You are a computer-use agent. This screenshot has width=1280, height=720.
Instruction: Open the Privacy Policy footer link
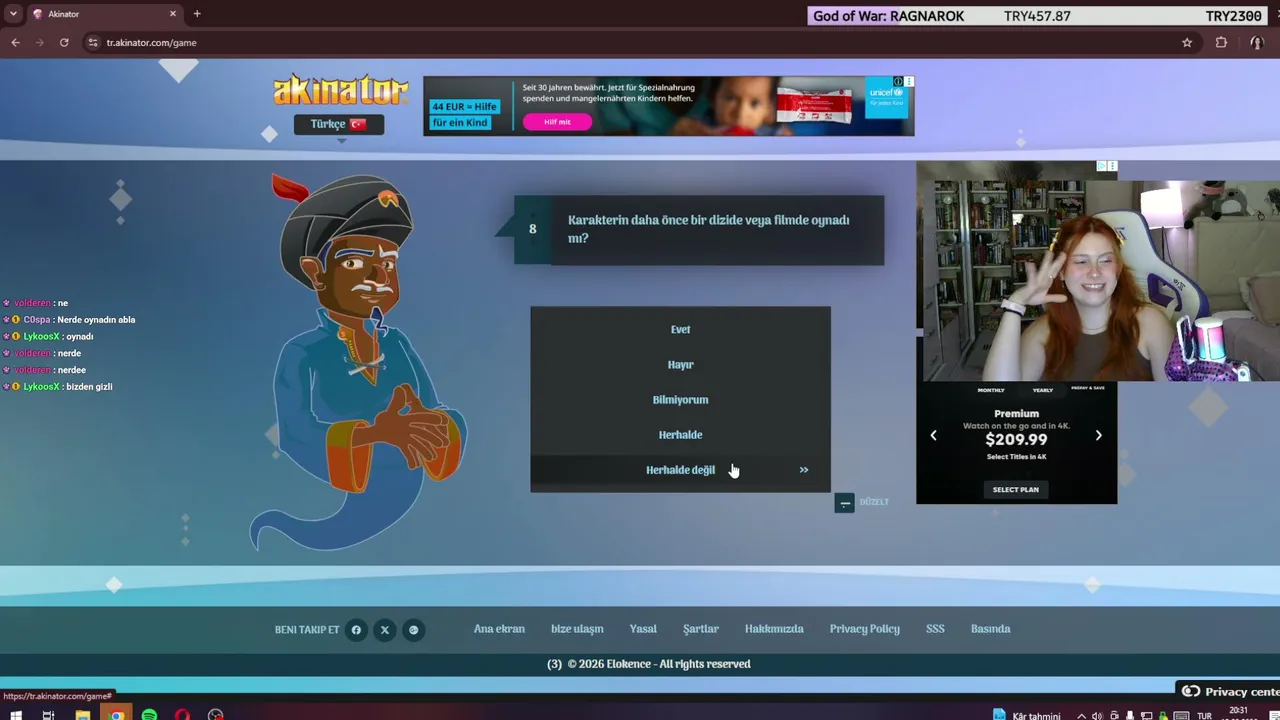click(x=865, y=629)
